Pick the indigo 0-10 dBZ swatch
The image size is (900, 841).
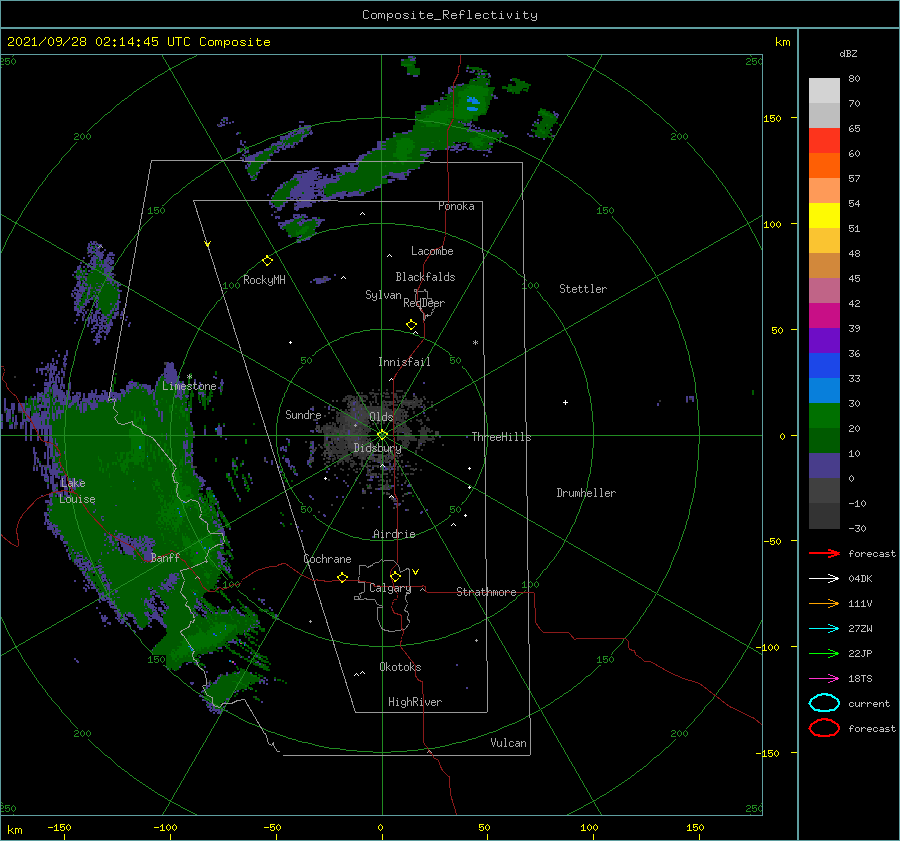point(824,466)
